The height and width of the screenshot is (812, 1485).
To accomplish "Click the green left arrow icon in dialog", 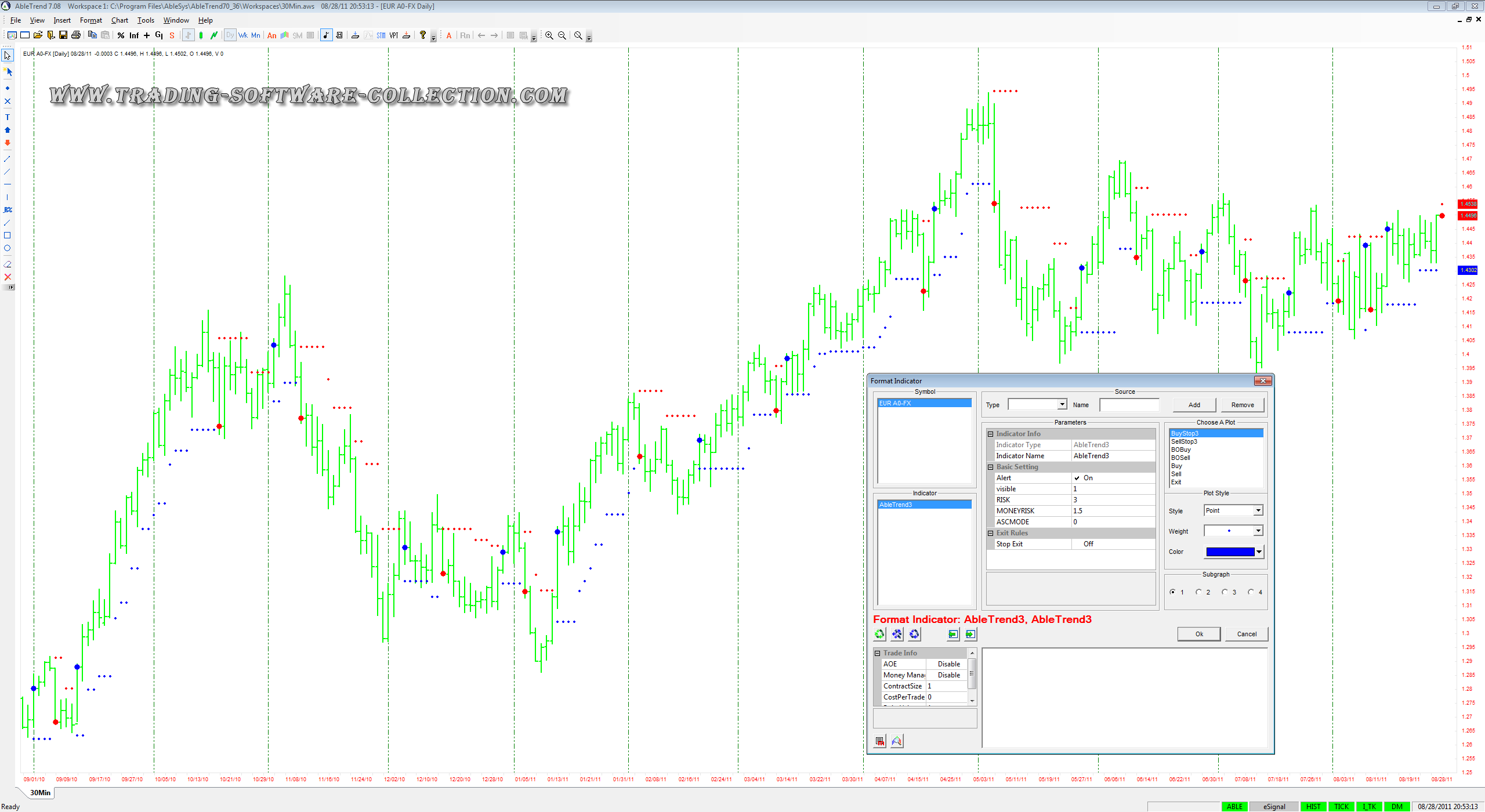I will [x=953, y=635].
